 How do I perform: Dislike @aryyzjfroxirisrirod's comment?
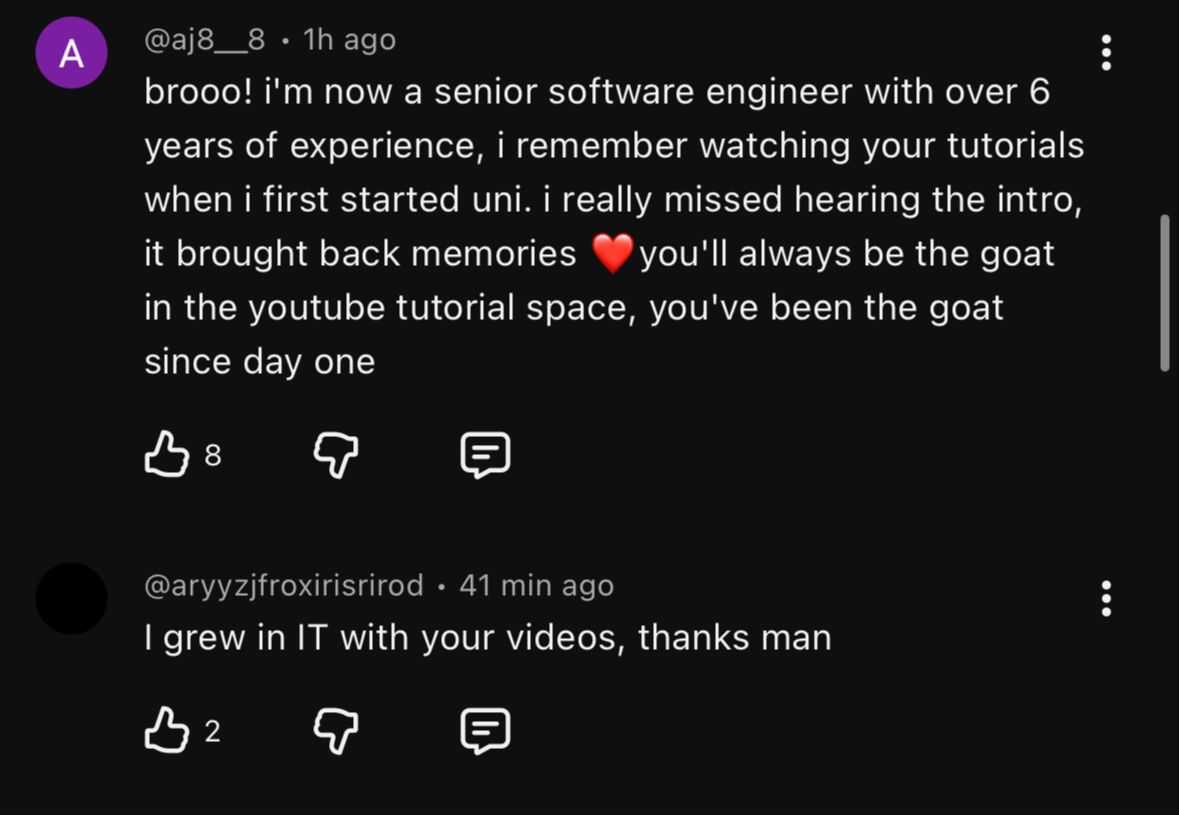pyautogui.click(x=336, y=732)
